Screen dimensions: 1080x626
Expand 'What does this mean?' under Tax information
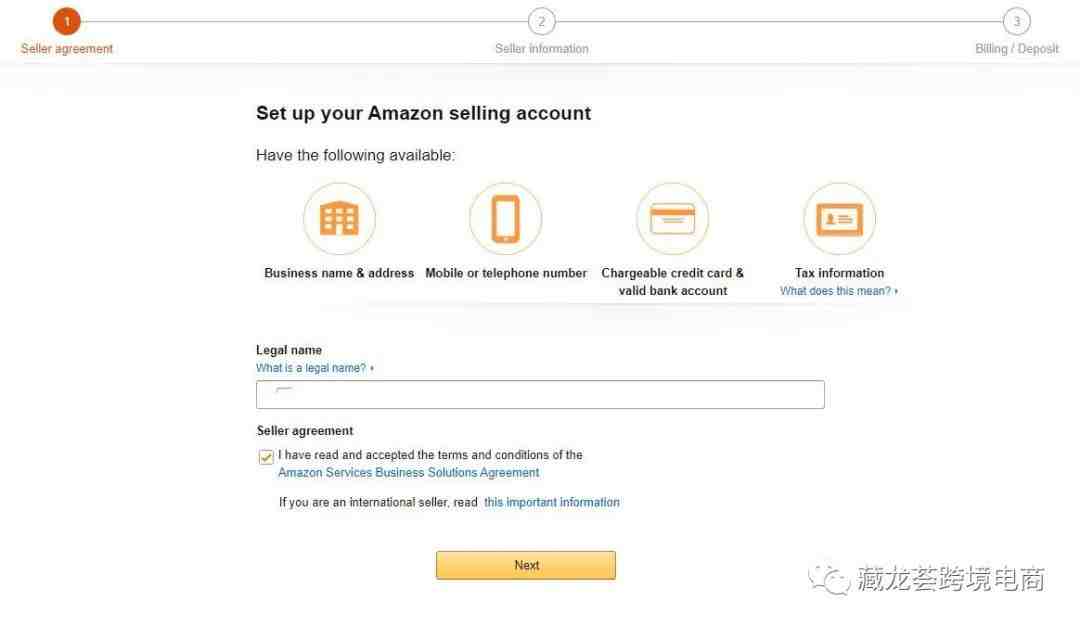pyautogui.click(x=839, y=291)
